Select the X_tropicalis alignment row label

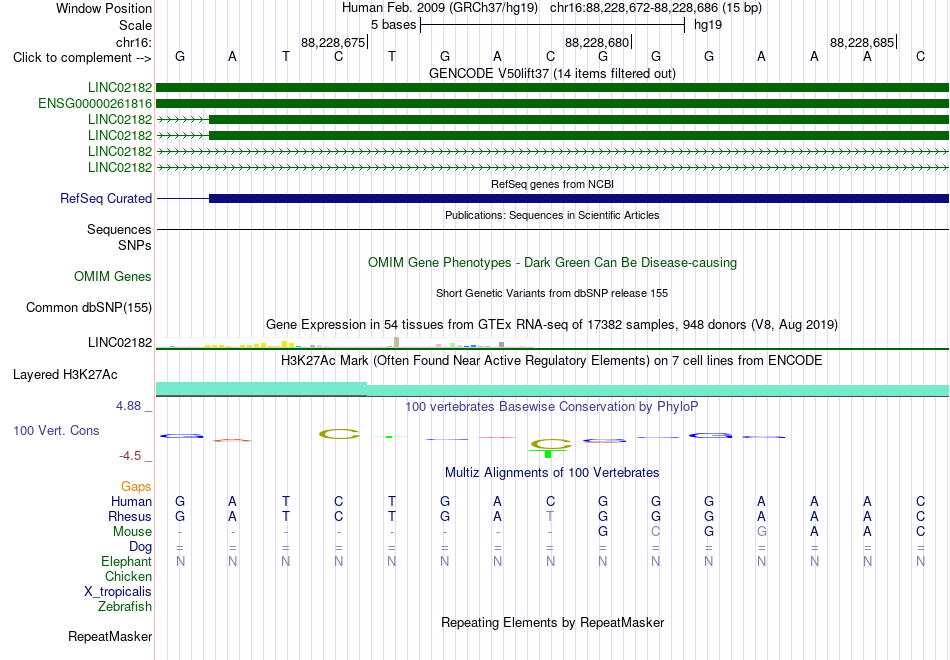pos(118,592)
